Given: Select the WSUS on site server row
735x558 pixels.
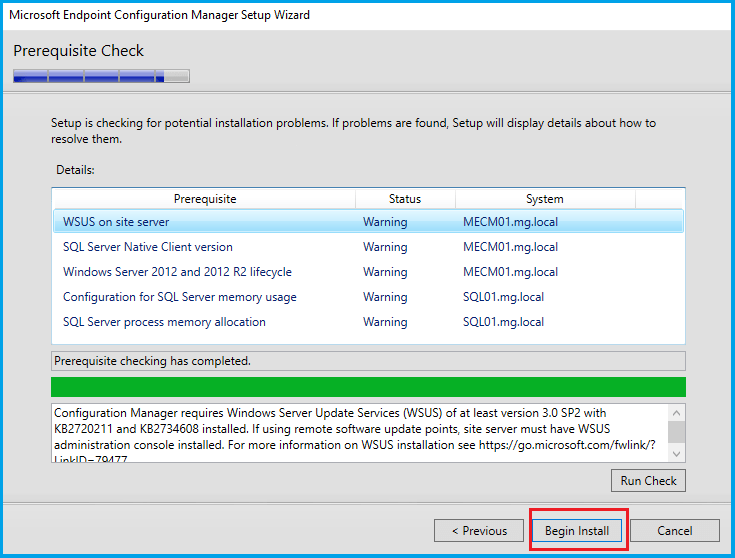Looking at the screenshot, I should coord(116,221).
